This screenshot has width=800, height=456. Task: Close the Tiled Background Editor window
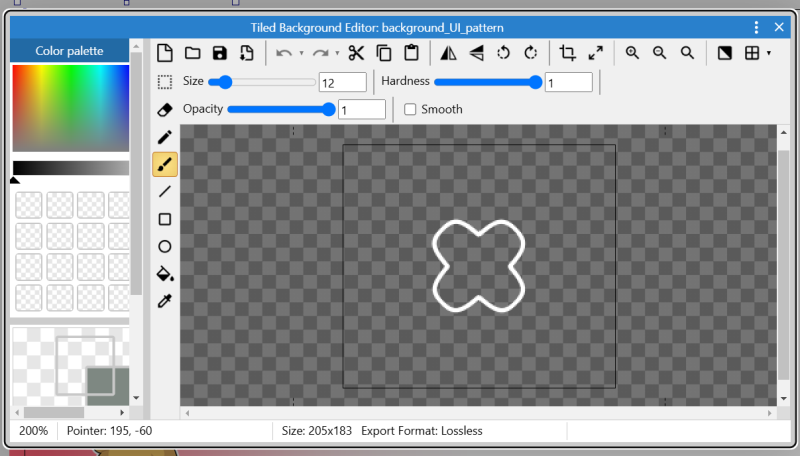[x=779, y=27]
